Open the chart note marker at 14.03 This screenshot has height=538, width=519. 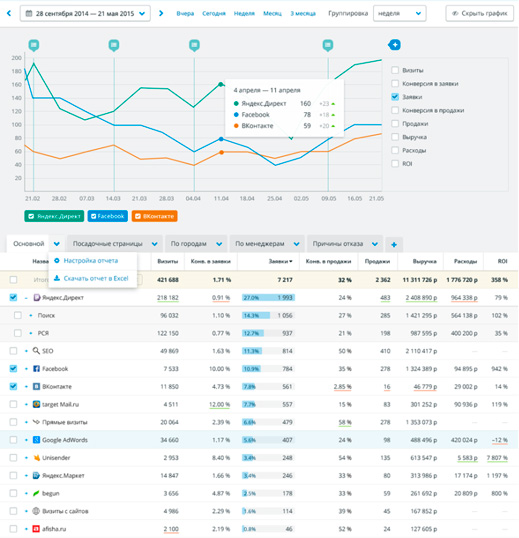coord(114,45)
